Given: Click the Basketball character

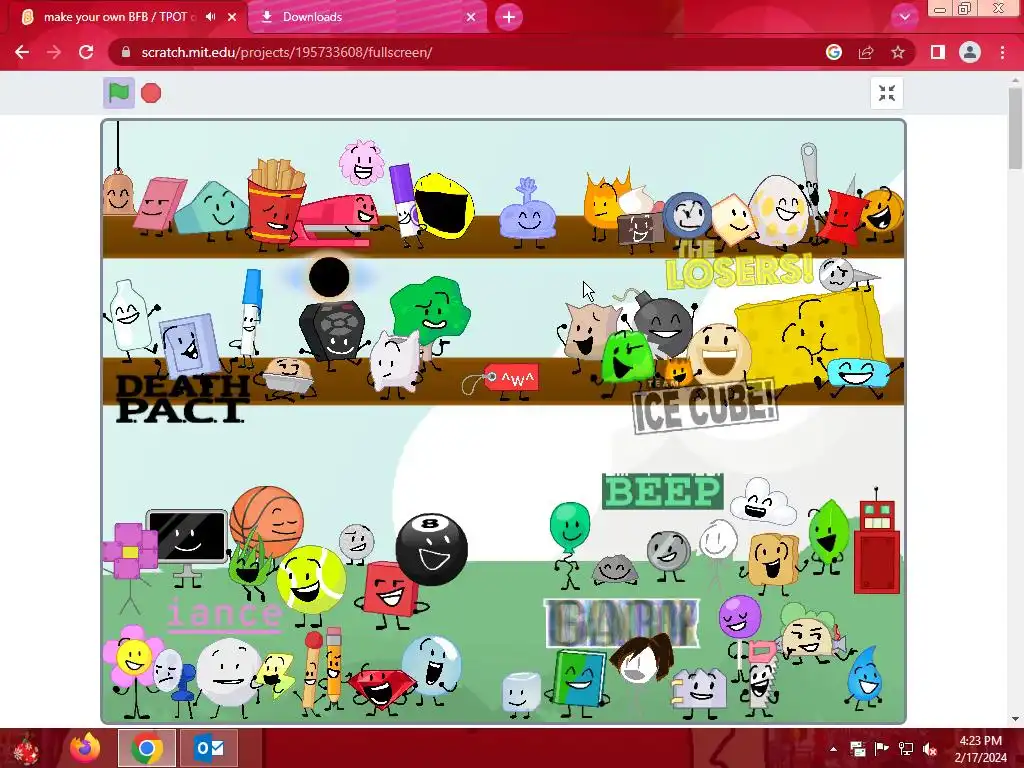Looking at the screenshot, I should click(x=267, y=521).
